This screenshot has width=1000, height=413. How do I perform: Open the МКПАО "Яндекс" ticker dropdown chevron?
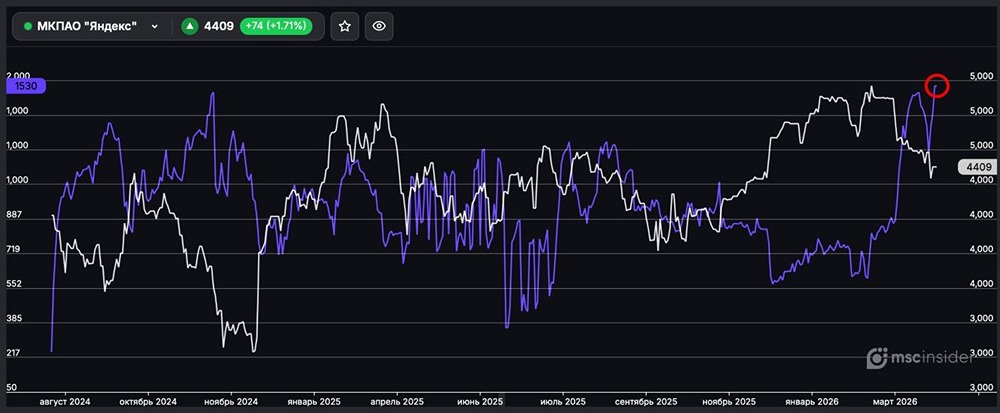pyautogui.click(x=154, y=27)
